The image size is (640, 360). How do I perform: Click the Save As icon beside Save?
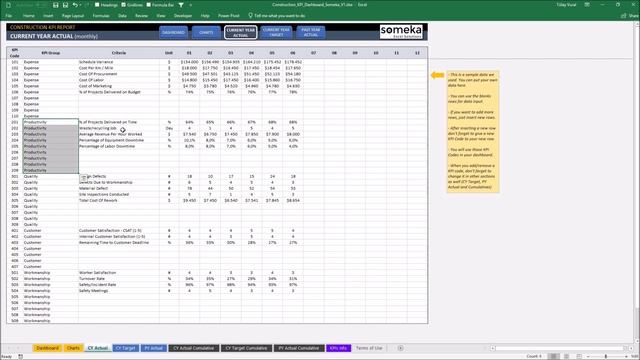[65, 5]
